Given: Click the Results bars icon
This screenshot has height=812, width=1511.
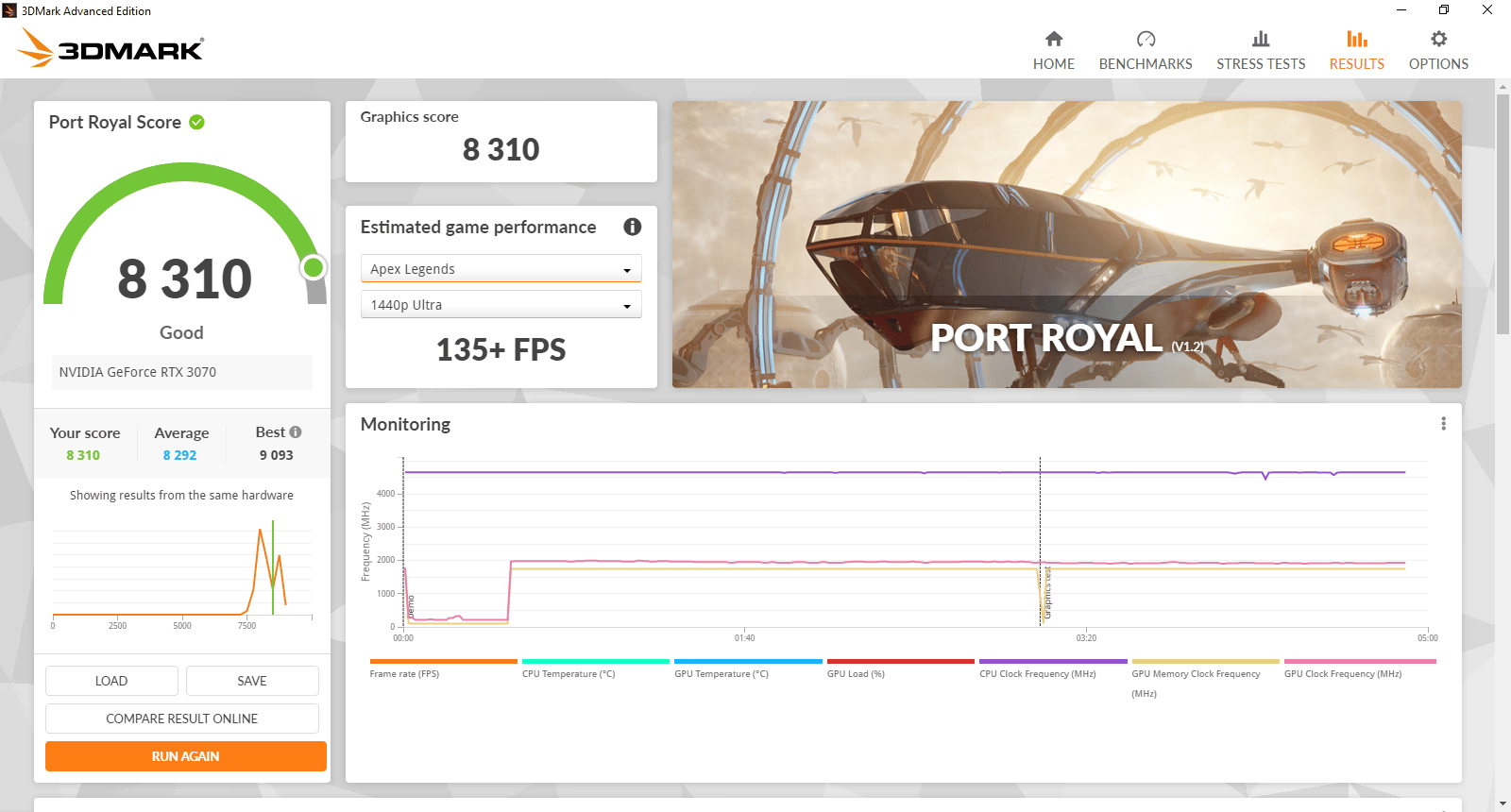Looking at the screenshot, I should pos(1357,39).
